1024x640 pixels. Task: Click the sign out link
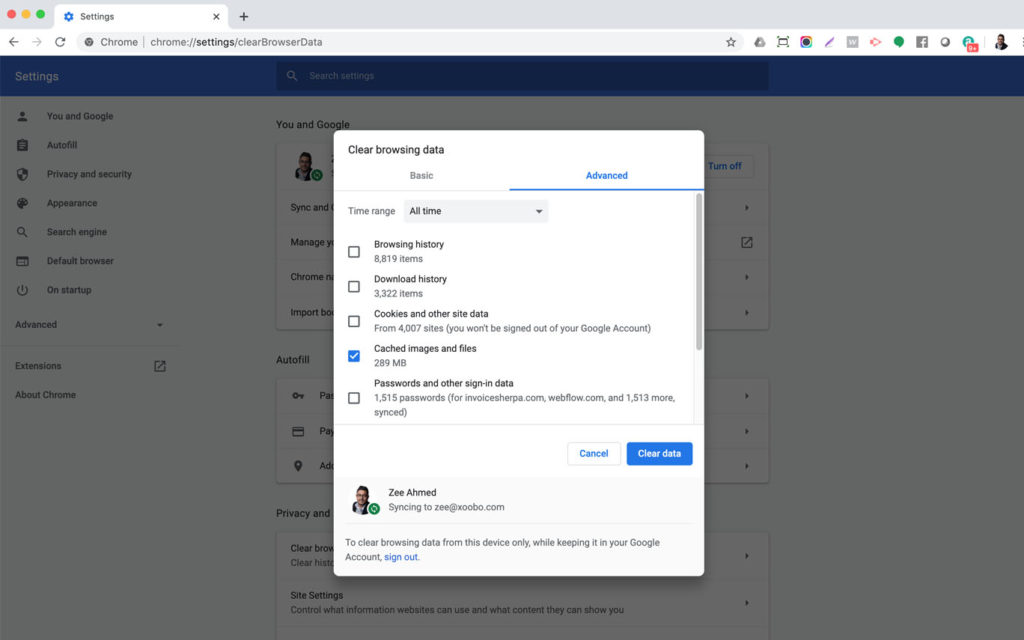point(400,557)
